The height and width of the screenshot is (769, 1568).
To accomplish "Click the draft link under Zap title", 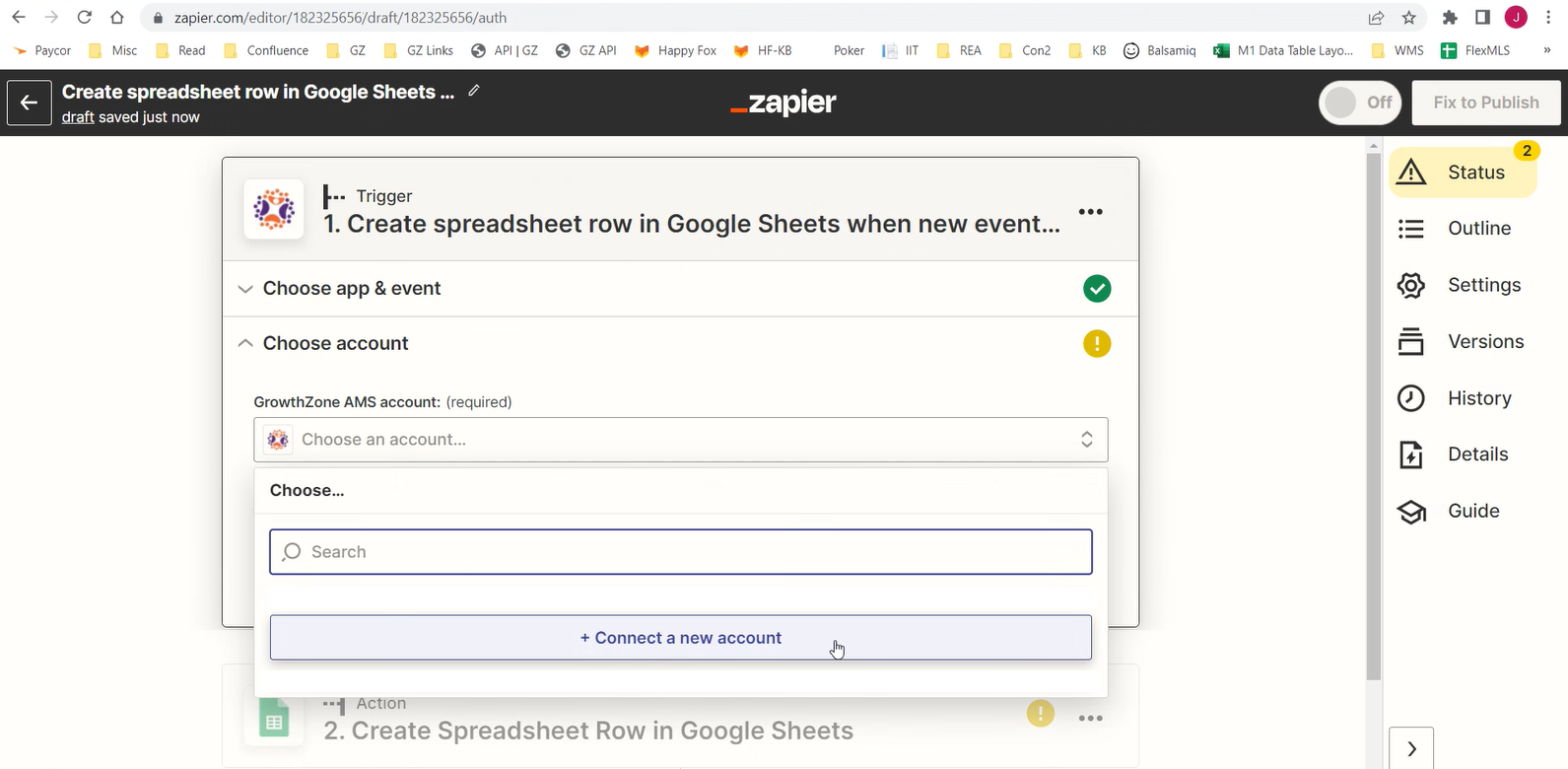I will [x=78, y=117].
